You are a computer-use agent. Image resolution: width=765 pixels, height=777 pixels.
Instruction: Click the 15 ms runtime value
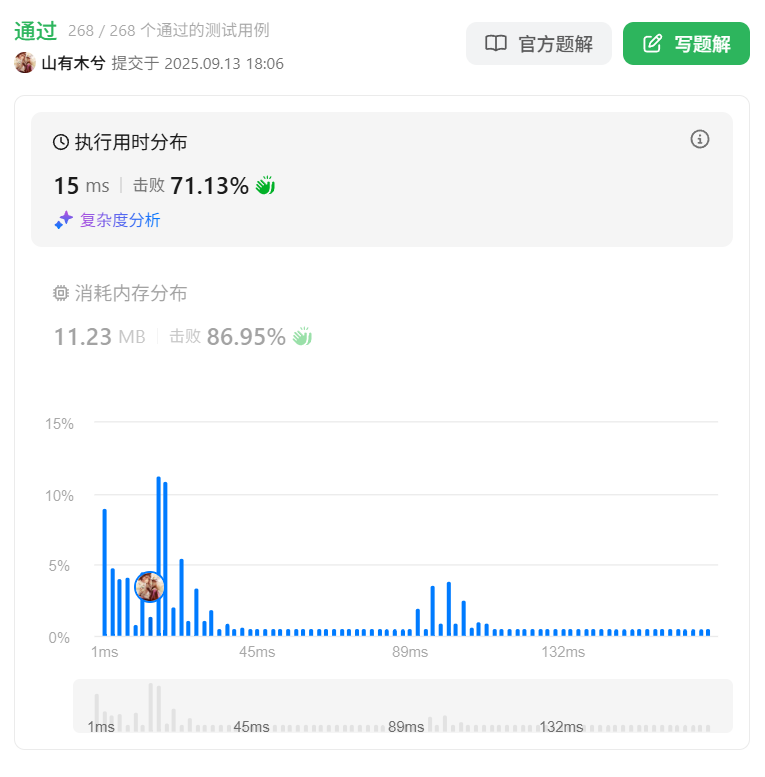tap(82, 186)
